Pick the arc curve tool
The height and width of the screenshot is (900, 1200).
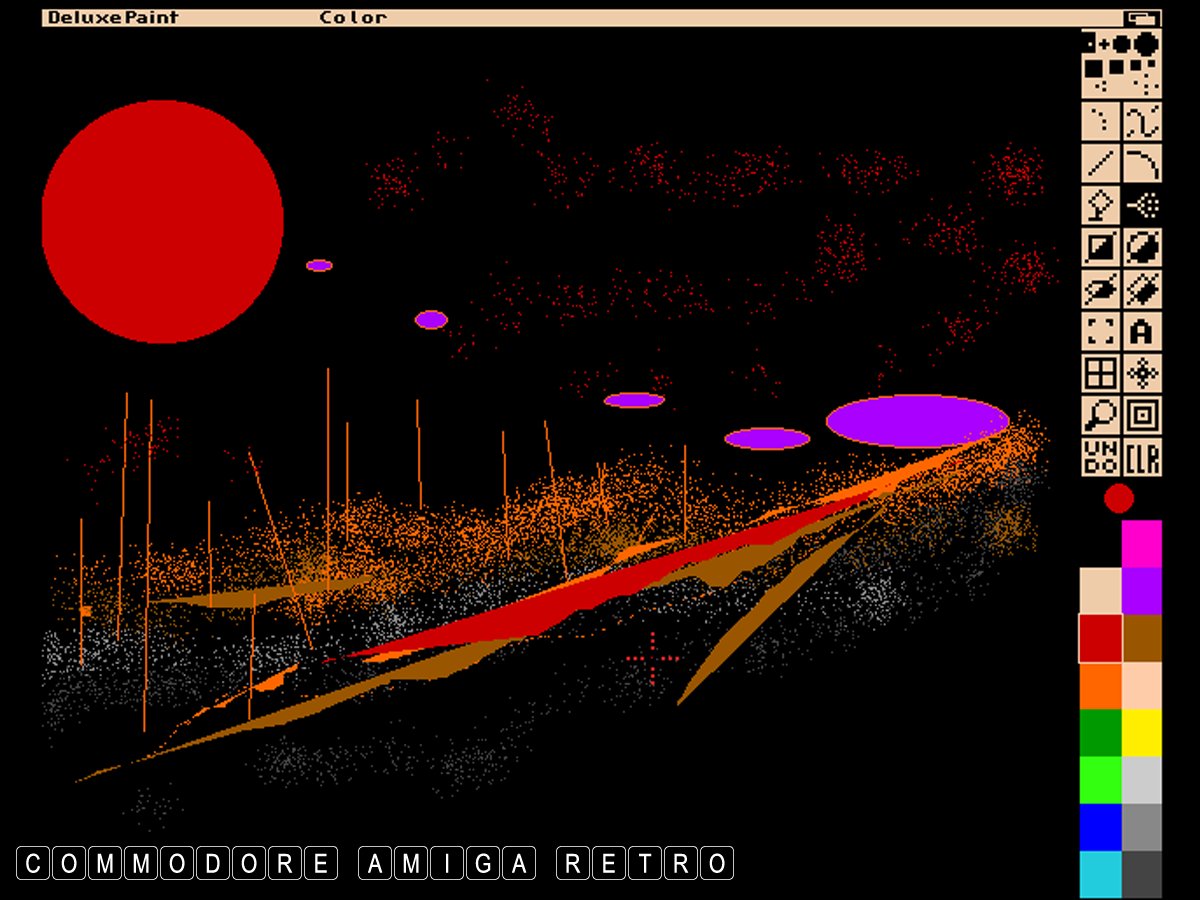coord(1142,164)
